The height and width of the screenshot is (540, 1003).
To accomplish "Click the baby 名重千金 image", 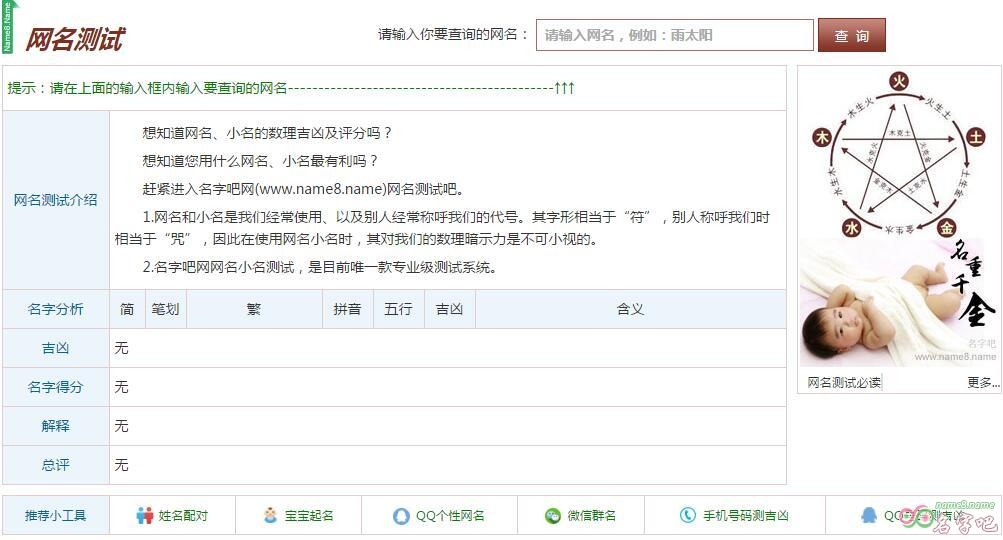I will [x=898, y=303].
